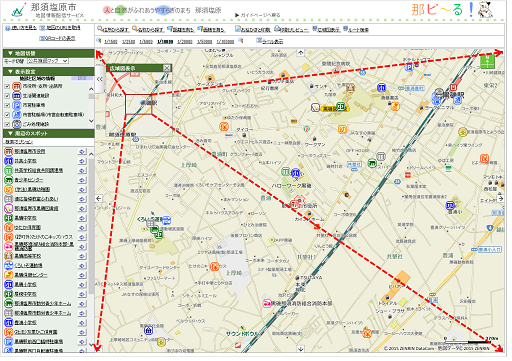Pan map west with the left arrow
Viewport: 512px width, 361px height.
pos(99,200)
